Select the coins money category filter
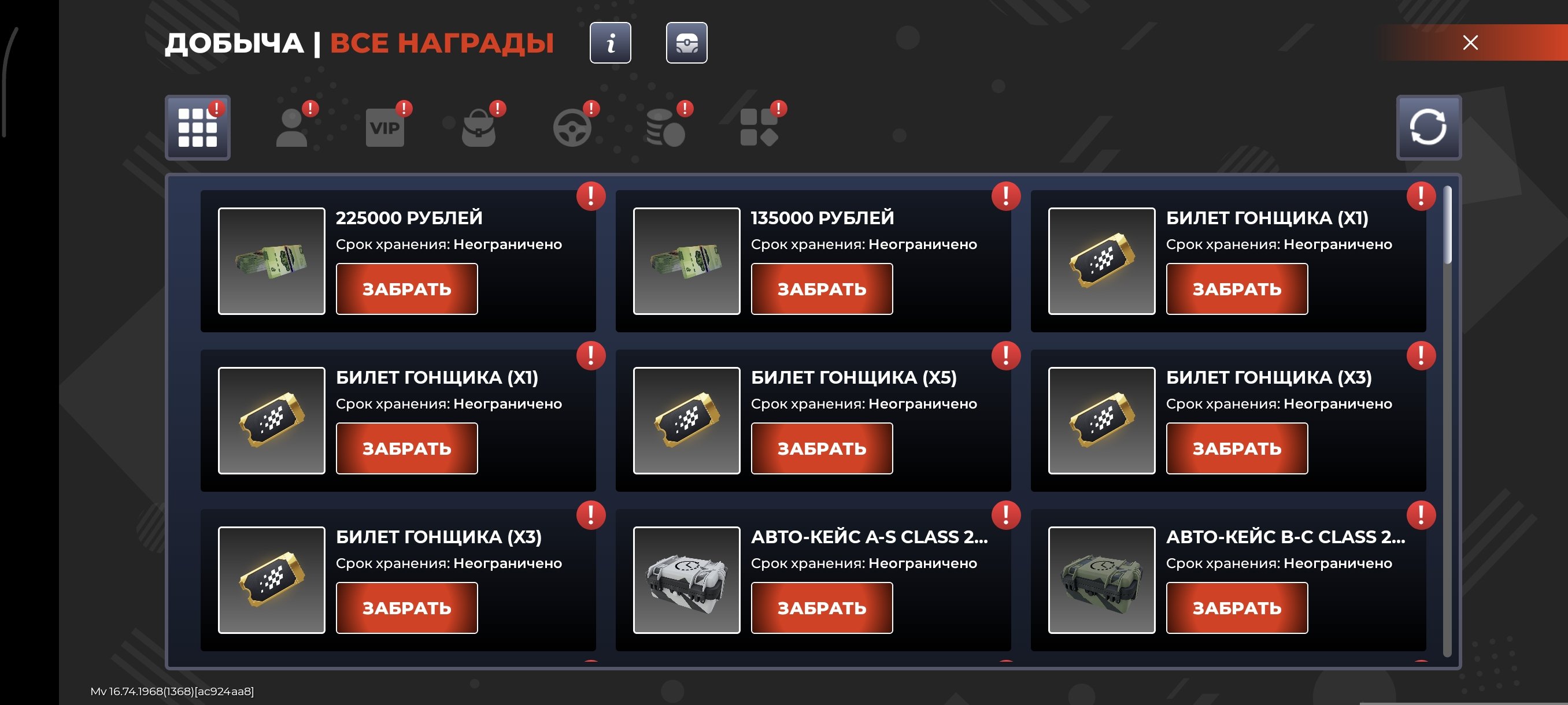This screenshot has height=705, width=1568. [x=665, y=128]
